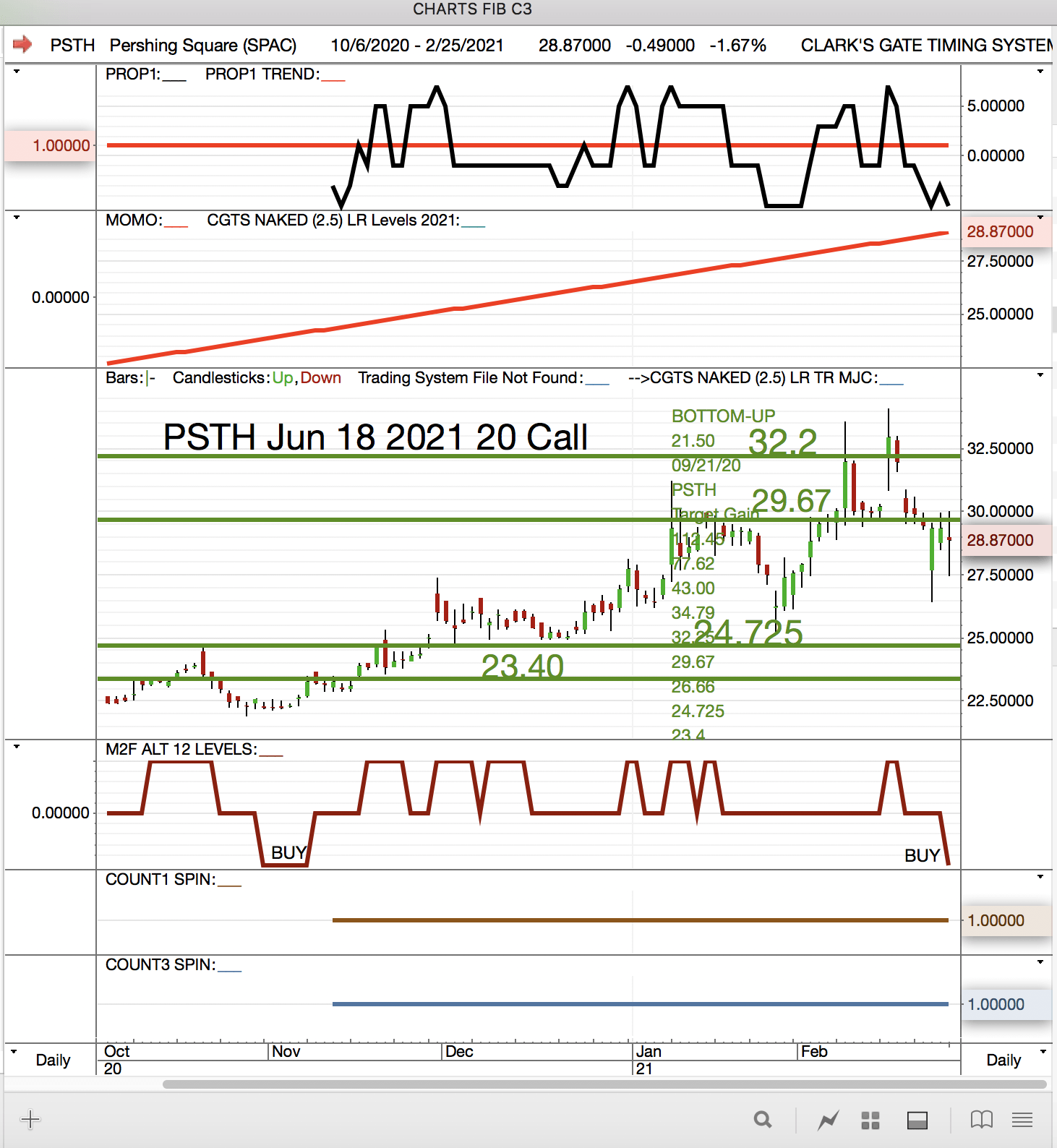This screenshot has width=1057, height=1148.
Task: Click the large 29.67 level annotation
Action: pos(791,500)
